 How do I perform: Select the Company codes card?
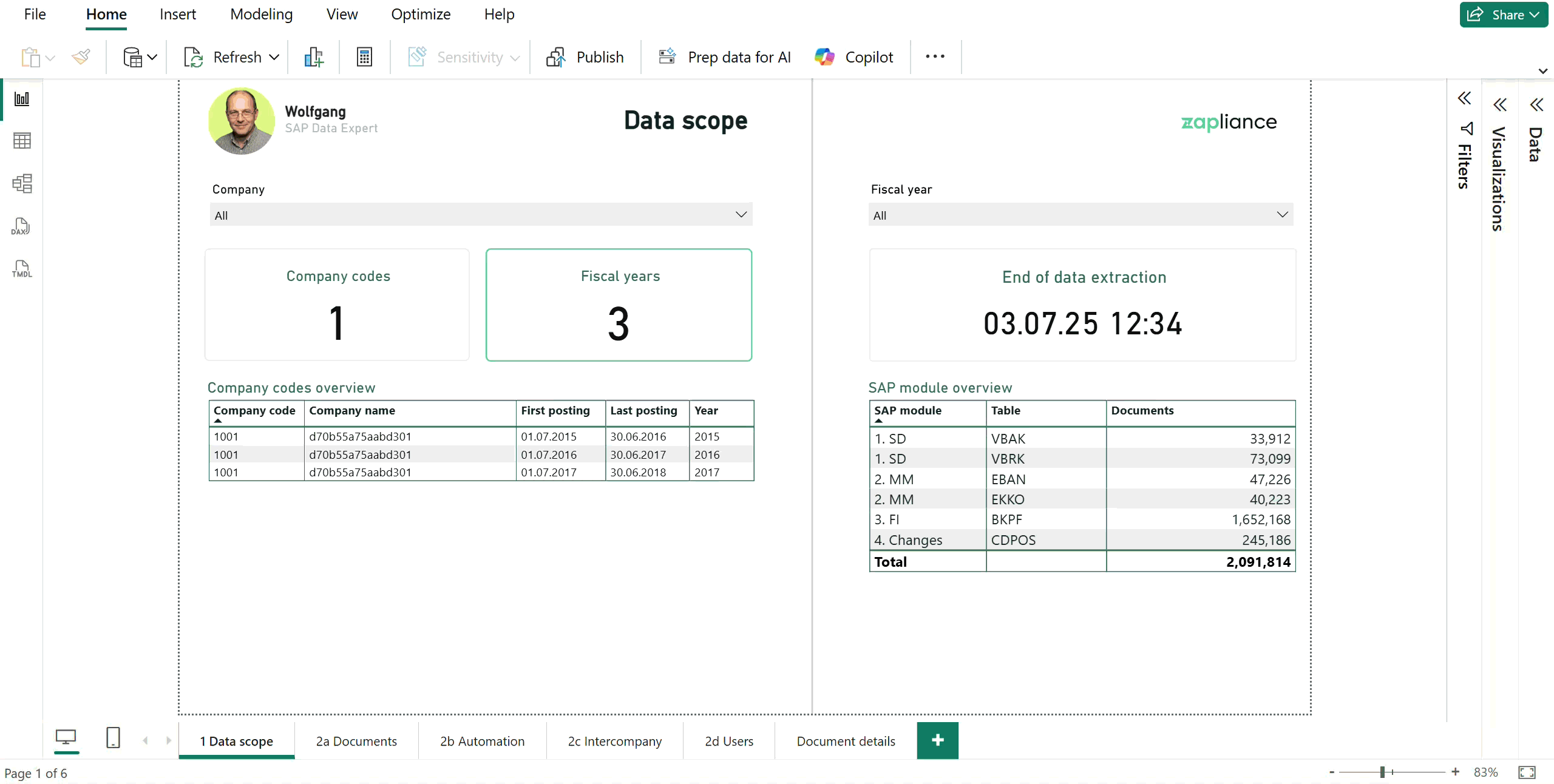[x=337, y=305]
